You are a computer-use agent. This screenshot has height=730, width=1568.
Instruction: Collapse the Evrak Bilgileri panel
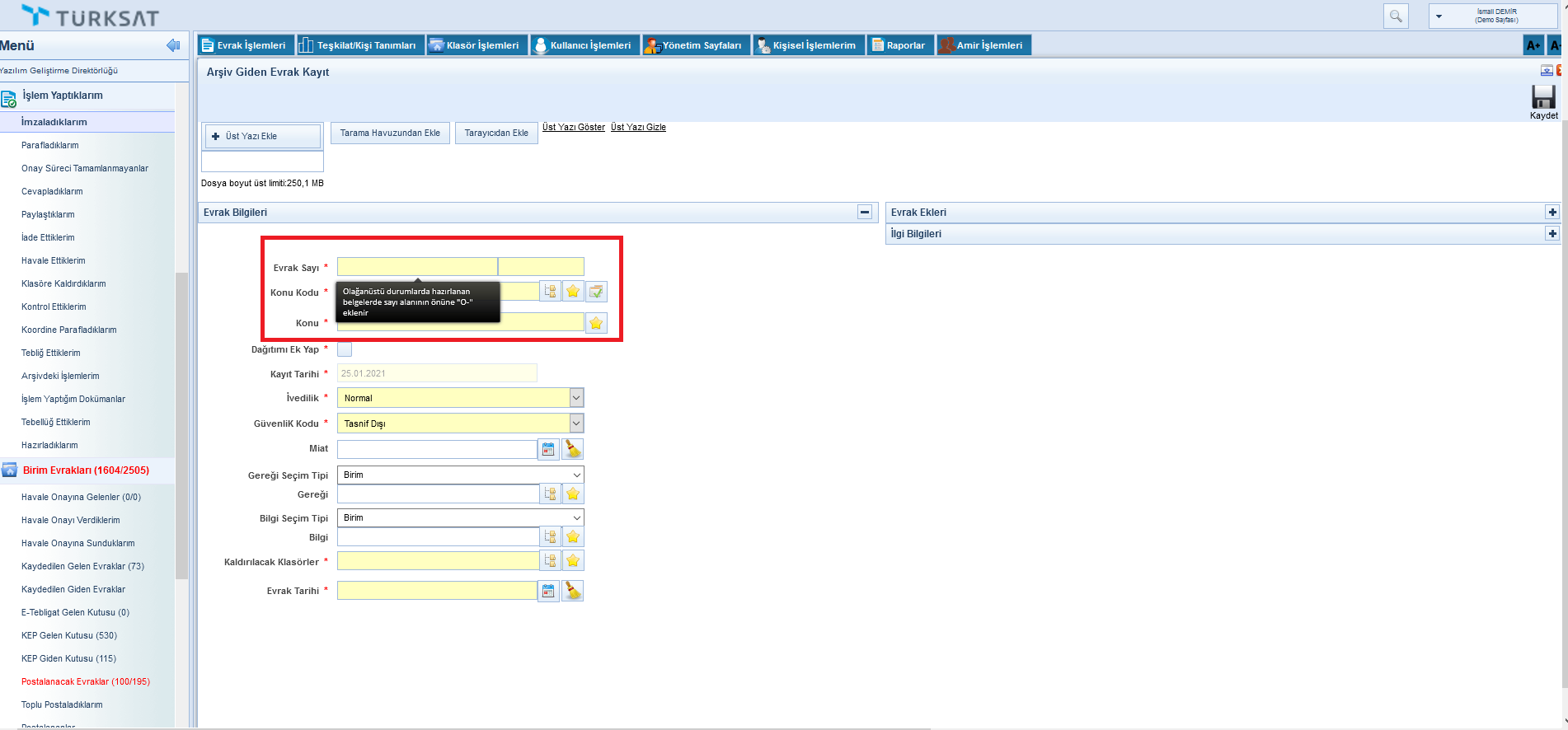click(864, 213)
